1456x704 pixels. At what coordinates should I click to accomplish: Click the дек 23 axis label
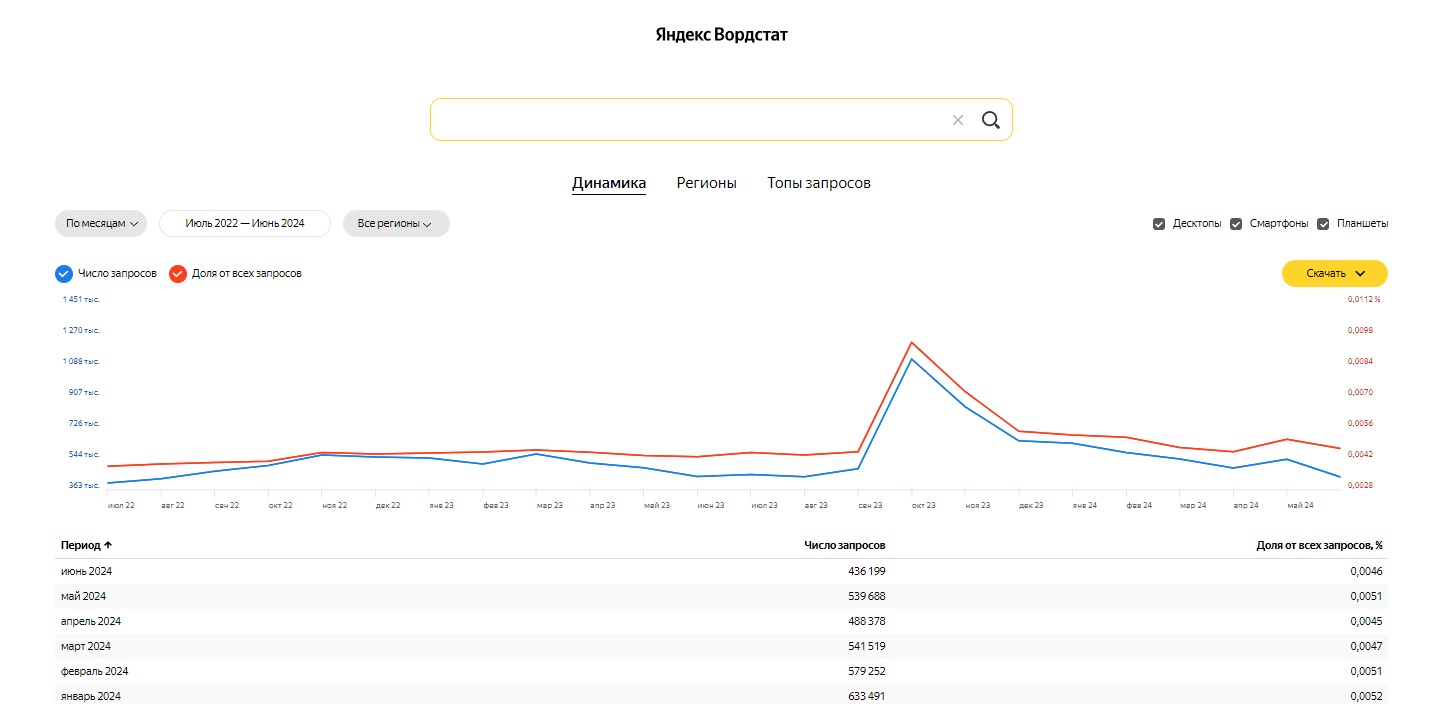click(x=1031, y=506)
